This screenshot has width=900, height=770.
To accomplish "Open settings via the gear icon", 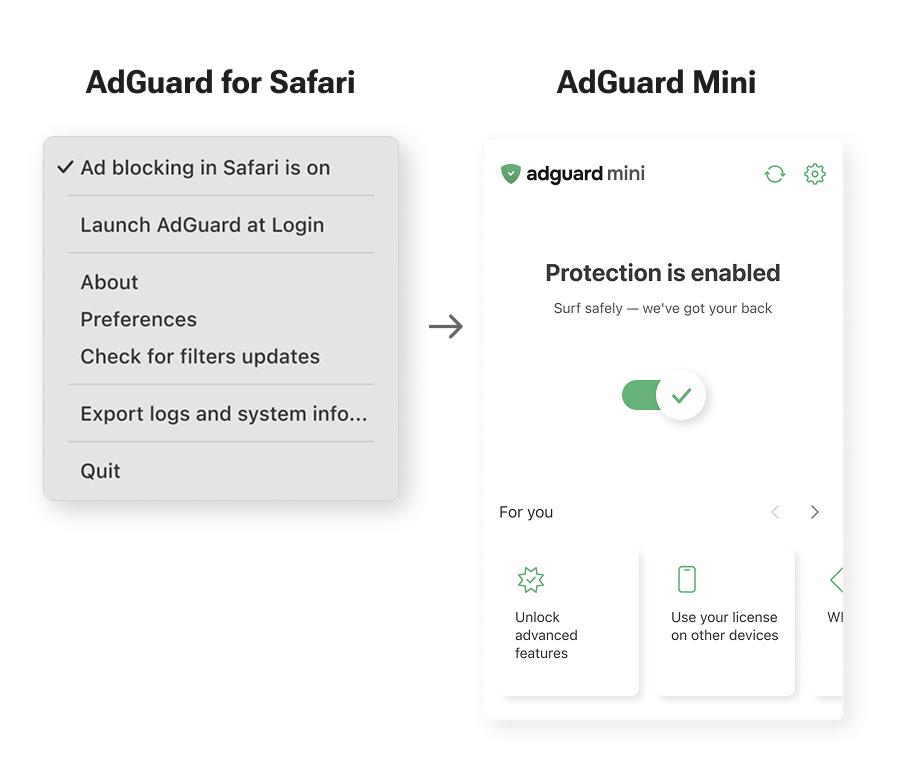I will click(x=815, y=174).
